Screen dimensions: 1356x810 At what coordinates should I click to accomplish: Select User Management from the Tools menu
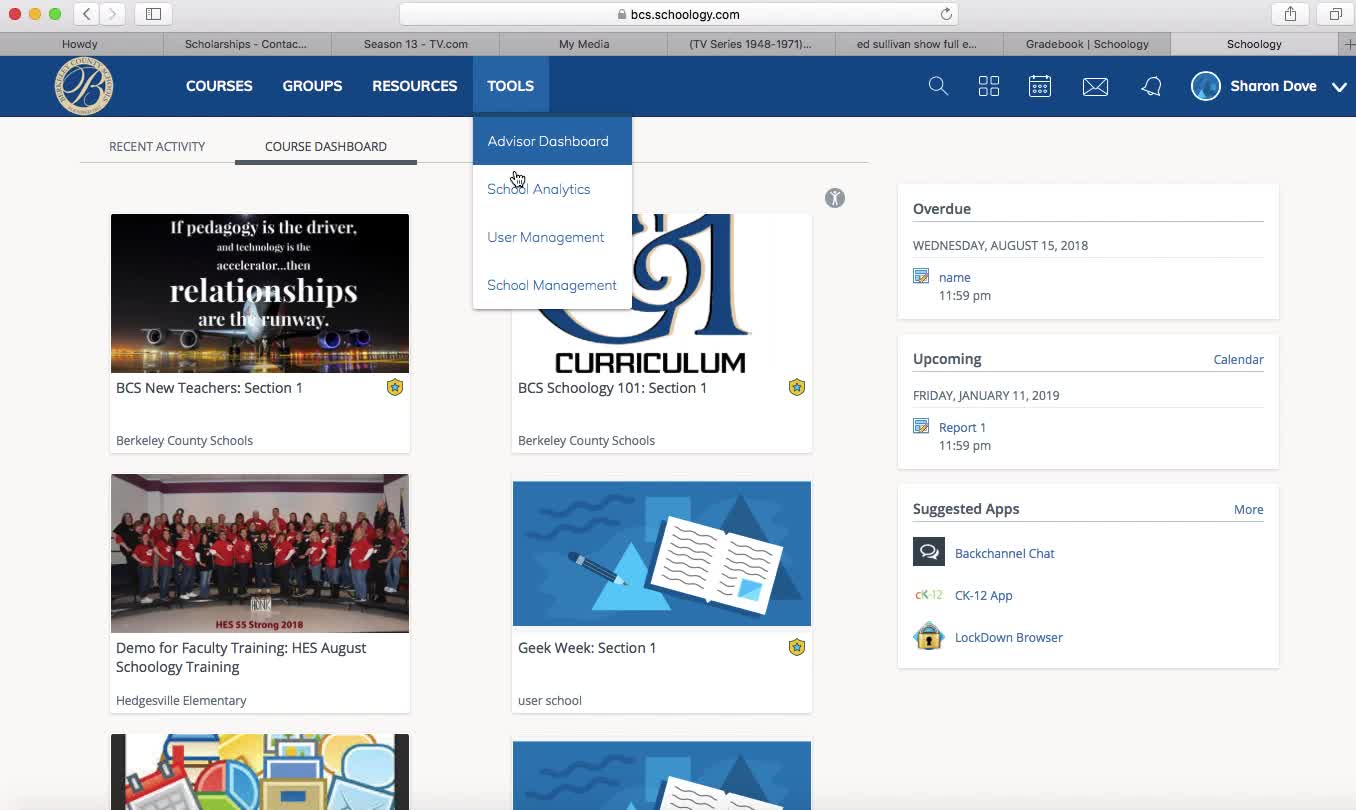point(552,237)
